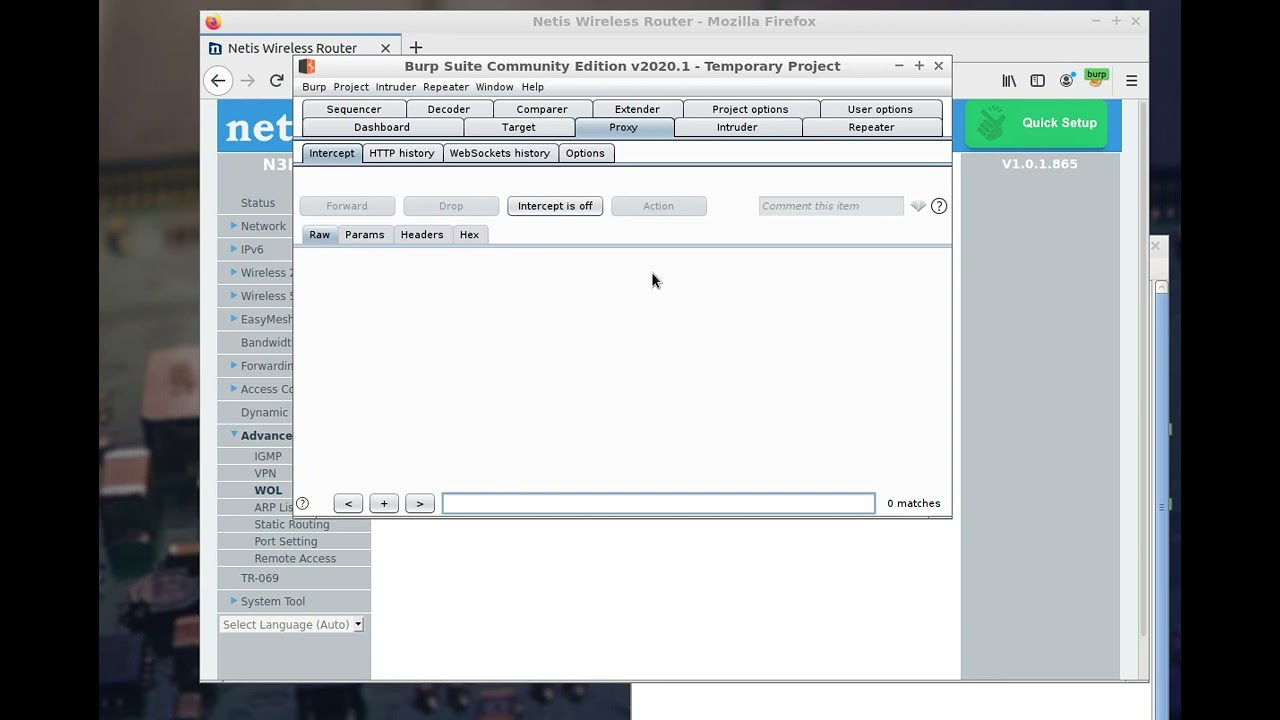This screenshot has height=720, width=1280.
Task: Open search help question icon
Action: [303, 504]
